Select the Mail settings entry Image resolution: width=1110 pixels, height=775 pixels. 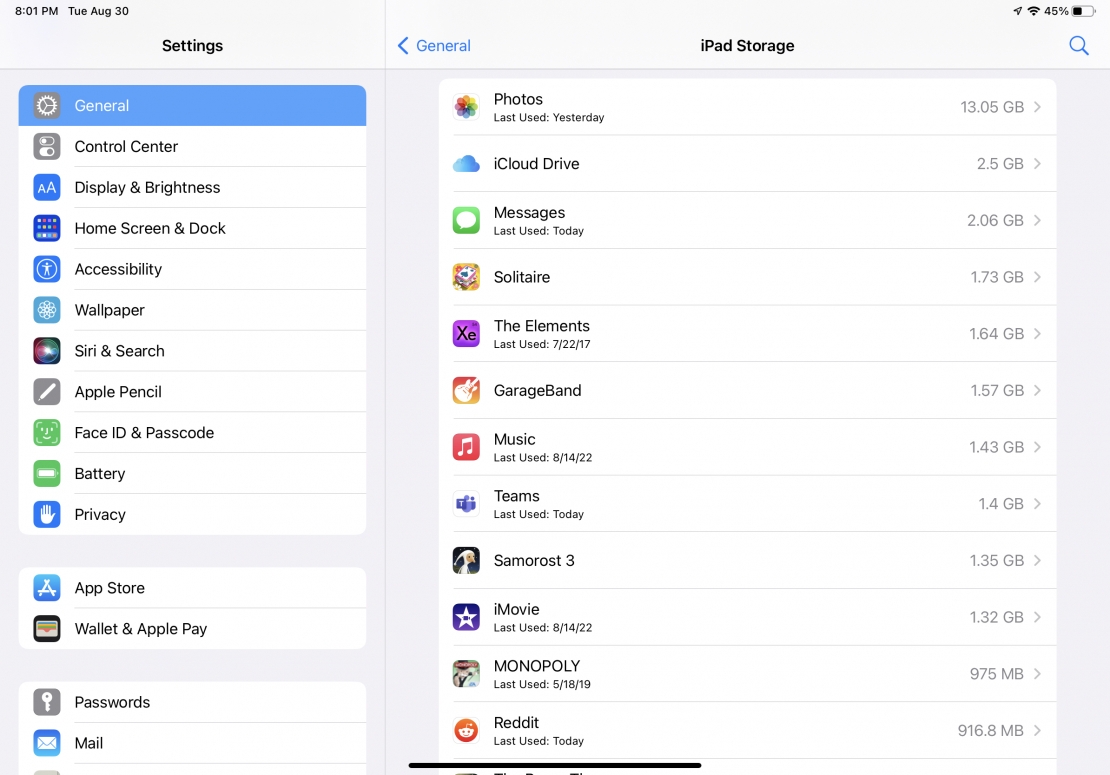[192, 742]
